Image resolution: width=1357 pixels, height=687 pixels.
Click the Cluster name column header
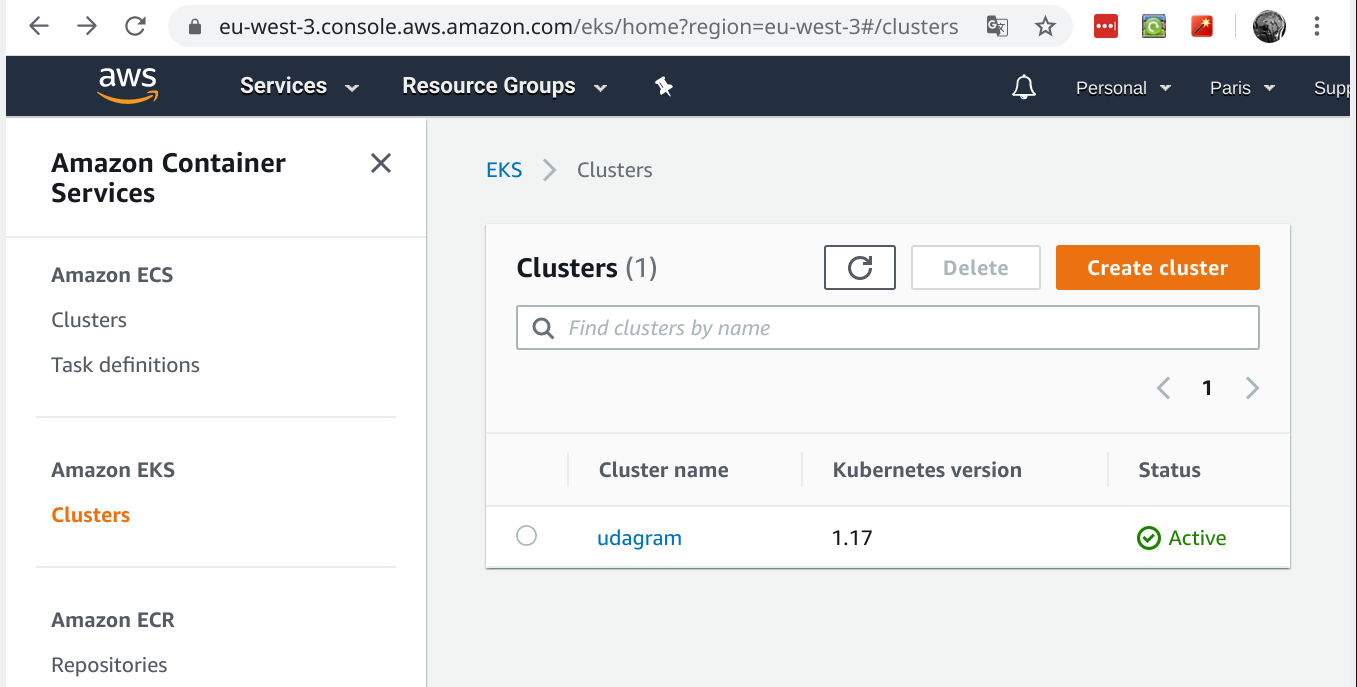pyautogui.click(x=663, y=470)
